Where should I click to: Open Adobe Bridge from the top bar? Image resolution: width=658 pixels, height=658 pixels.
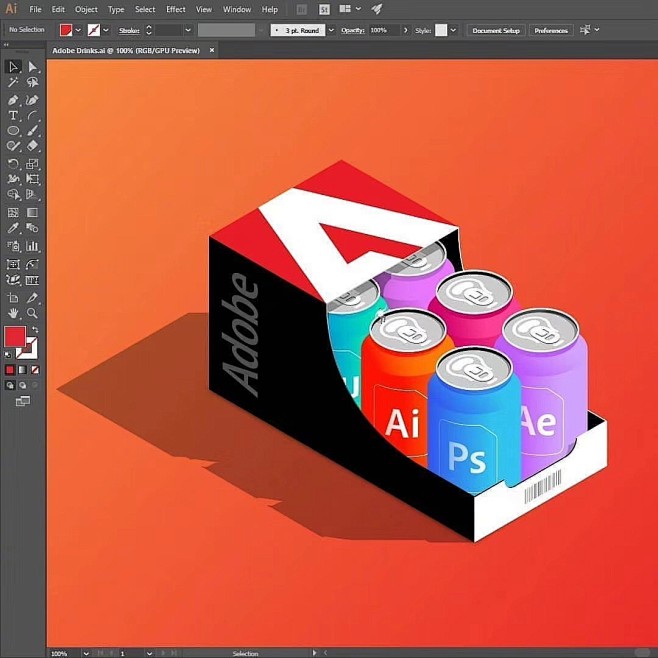[301, 9]
